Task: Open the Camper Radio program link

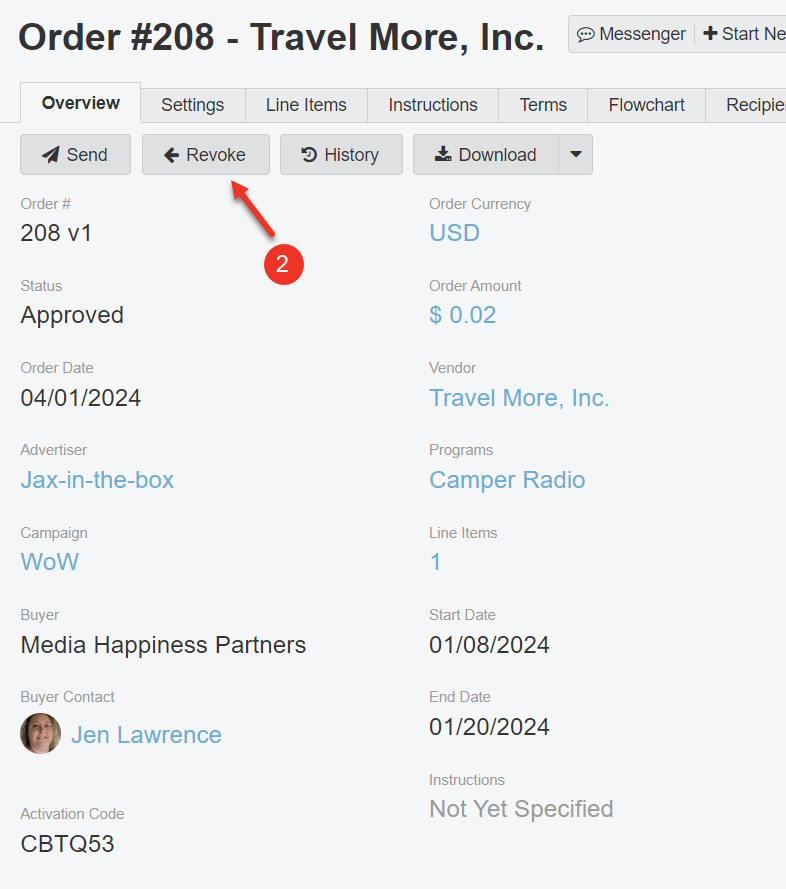Action: tap(507, 480)
